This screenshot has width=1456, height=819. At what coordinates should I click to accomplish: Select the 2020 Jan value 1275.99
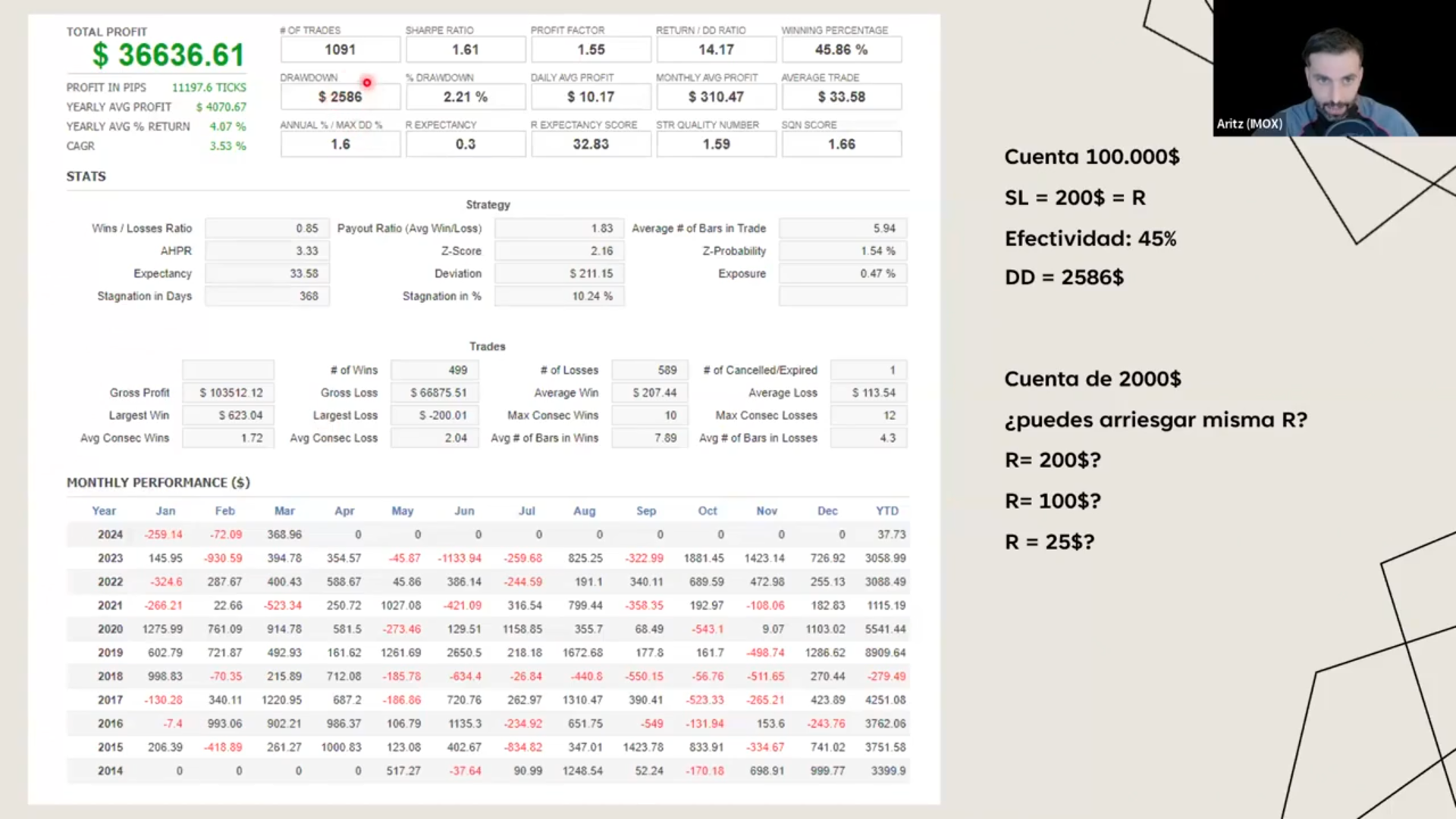click(x=162, y=629)
